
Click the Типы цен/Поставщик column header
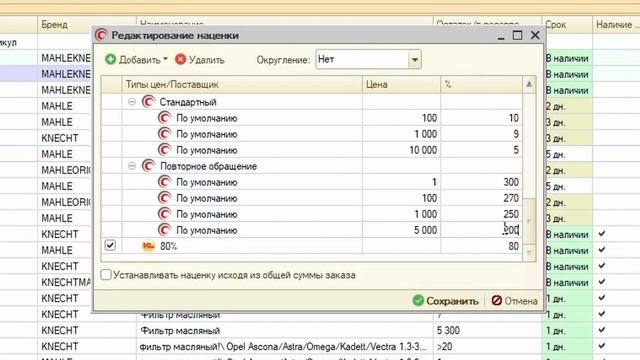242,84
